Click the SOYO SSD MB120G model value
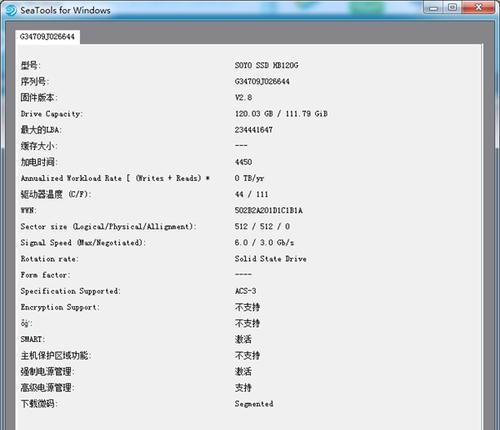The image size is (500, 430). click(x=266, y=65)
